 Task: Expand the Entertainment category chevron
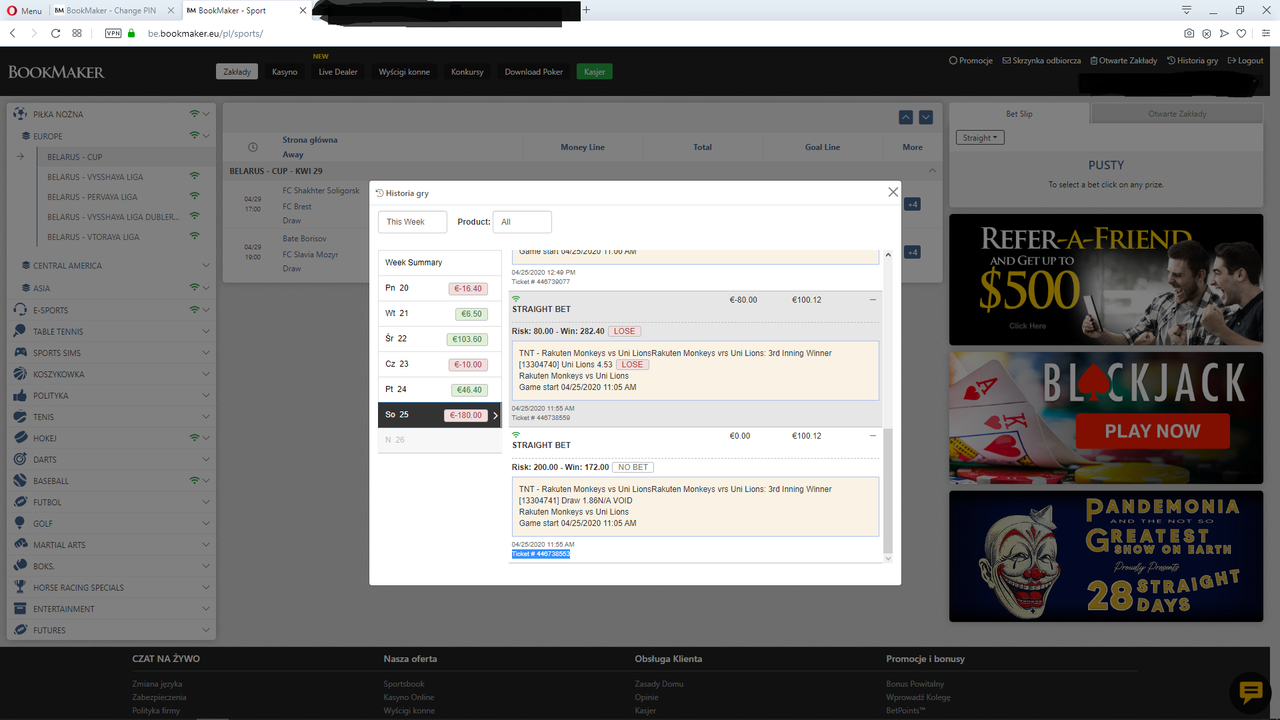pyautogui.click(x=206, y=609)
